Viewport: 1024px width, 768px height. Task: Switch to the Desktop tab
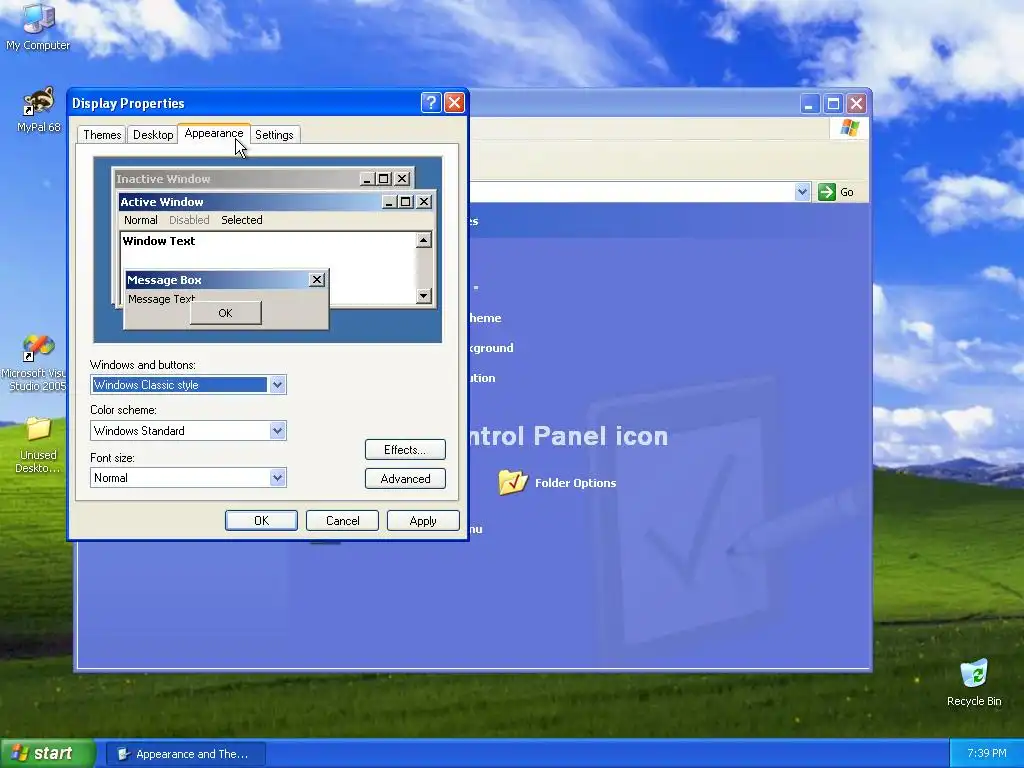point(153,135)
